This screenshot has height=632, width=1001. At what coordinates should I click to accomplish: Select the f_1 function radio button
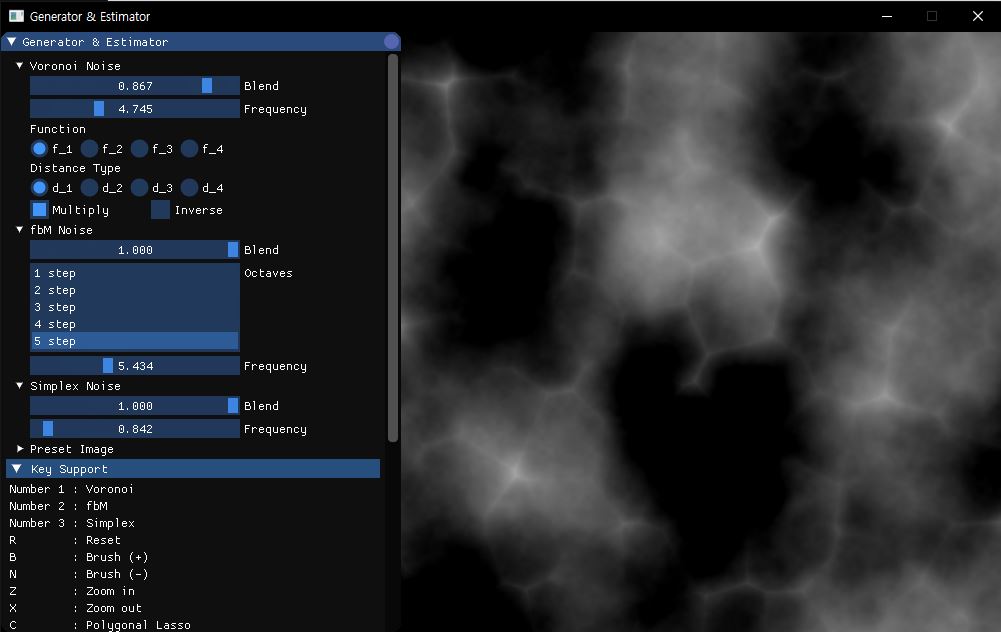pos(39,149)
